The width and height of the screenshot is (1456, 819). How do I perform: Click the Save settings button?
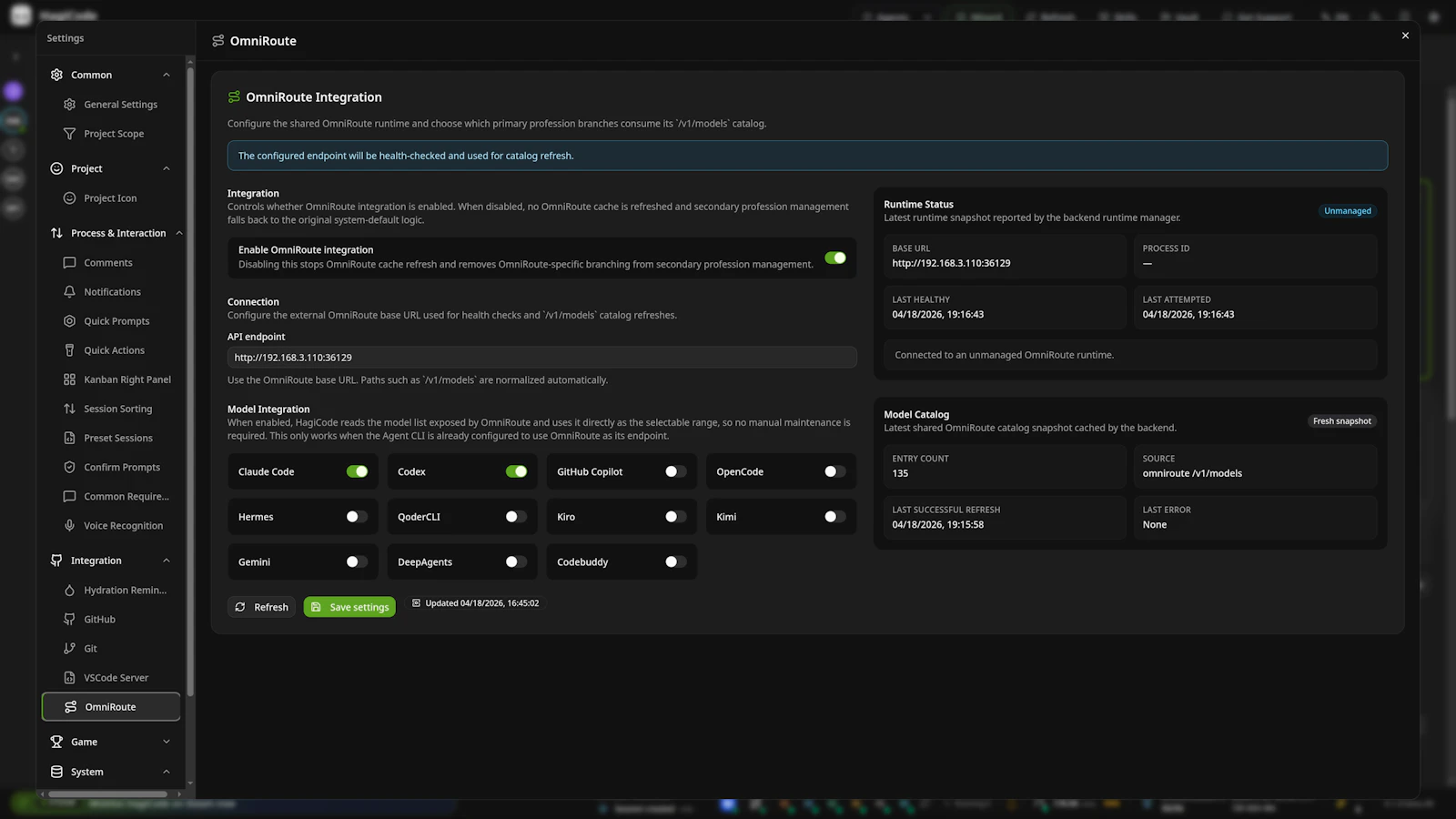pyautogui.click(x=349, y=606)
